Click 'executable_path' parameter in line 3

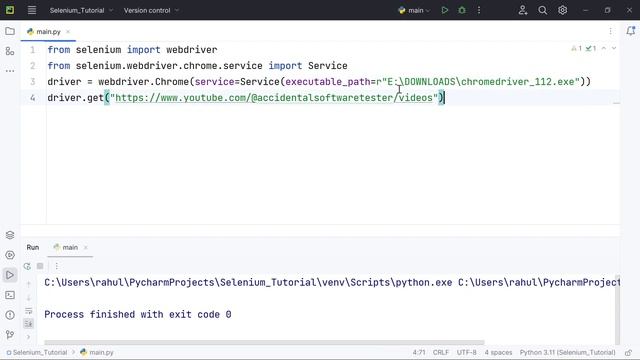tap(328, 82)
